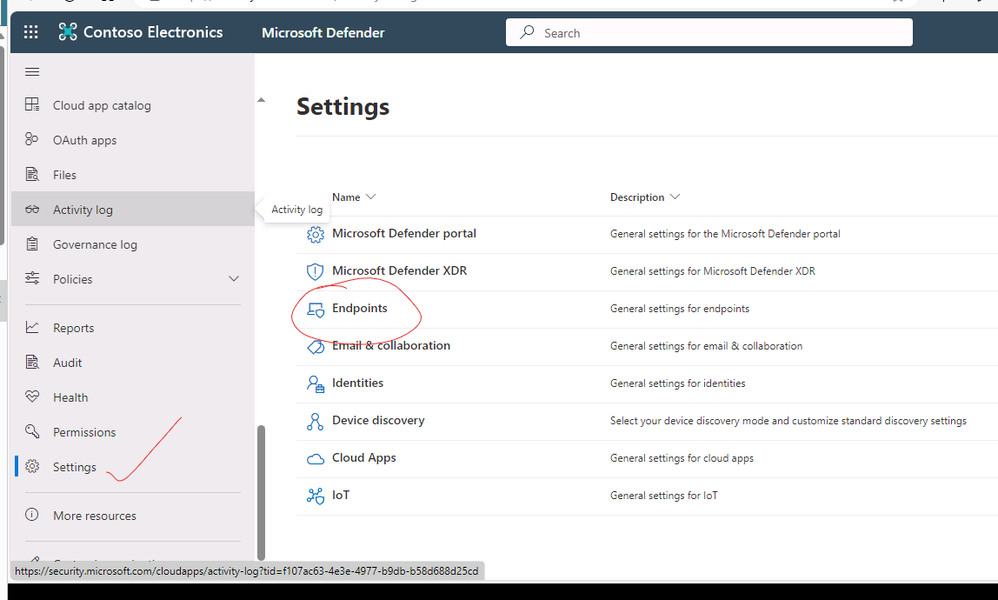Select Health in navigation
The image size is (998, 600).
(70, 397)
